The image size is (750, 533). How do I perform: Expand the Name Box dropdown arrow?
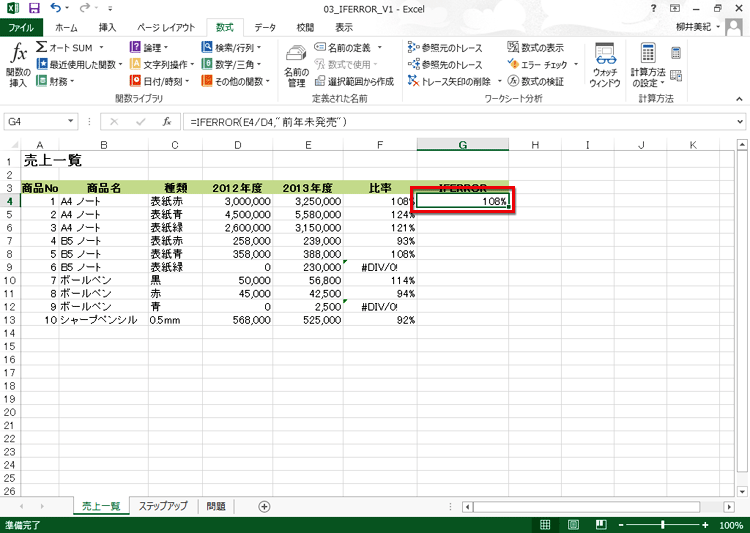coord(70,122)
